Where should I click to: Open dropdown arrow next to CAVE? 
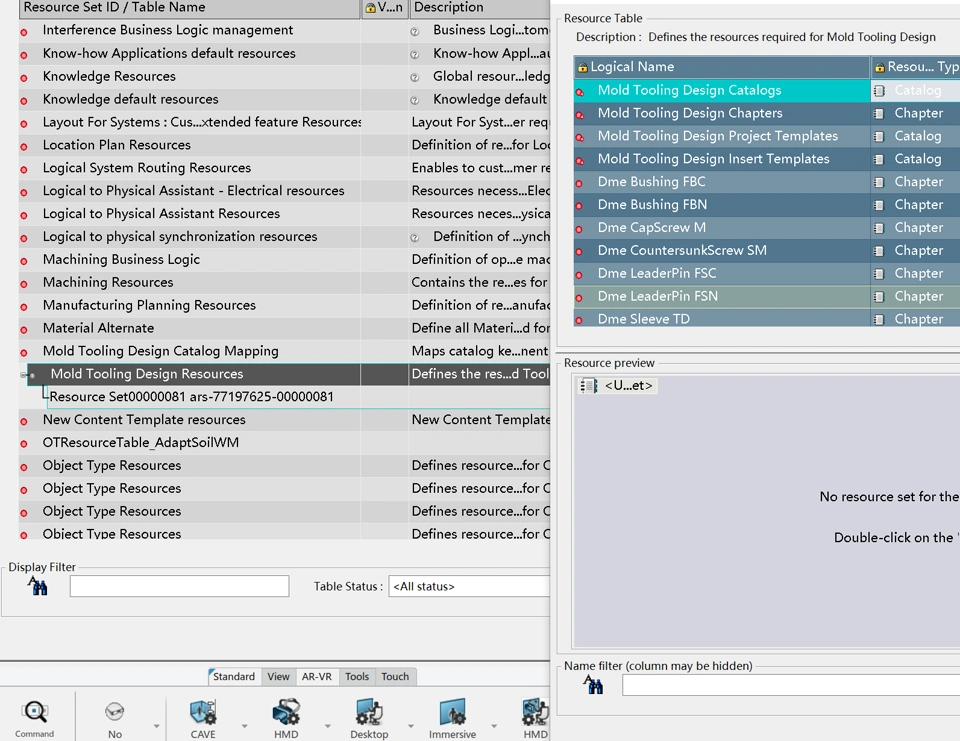pos(244,726)
